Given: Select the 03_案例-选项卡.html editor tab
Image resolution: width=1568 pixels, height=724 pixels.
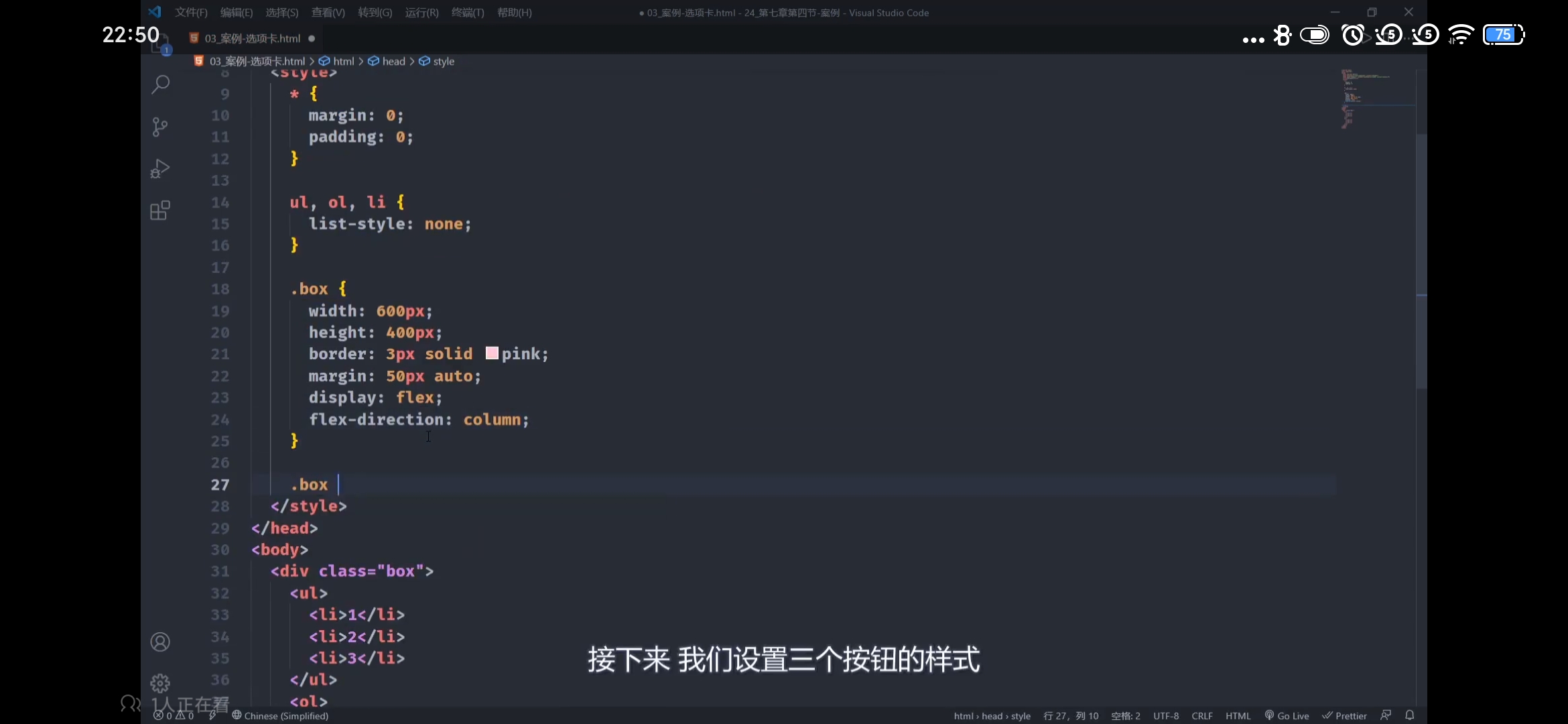Looking at the screenshot, I should 252,38.
